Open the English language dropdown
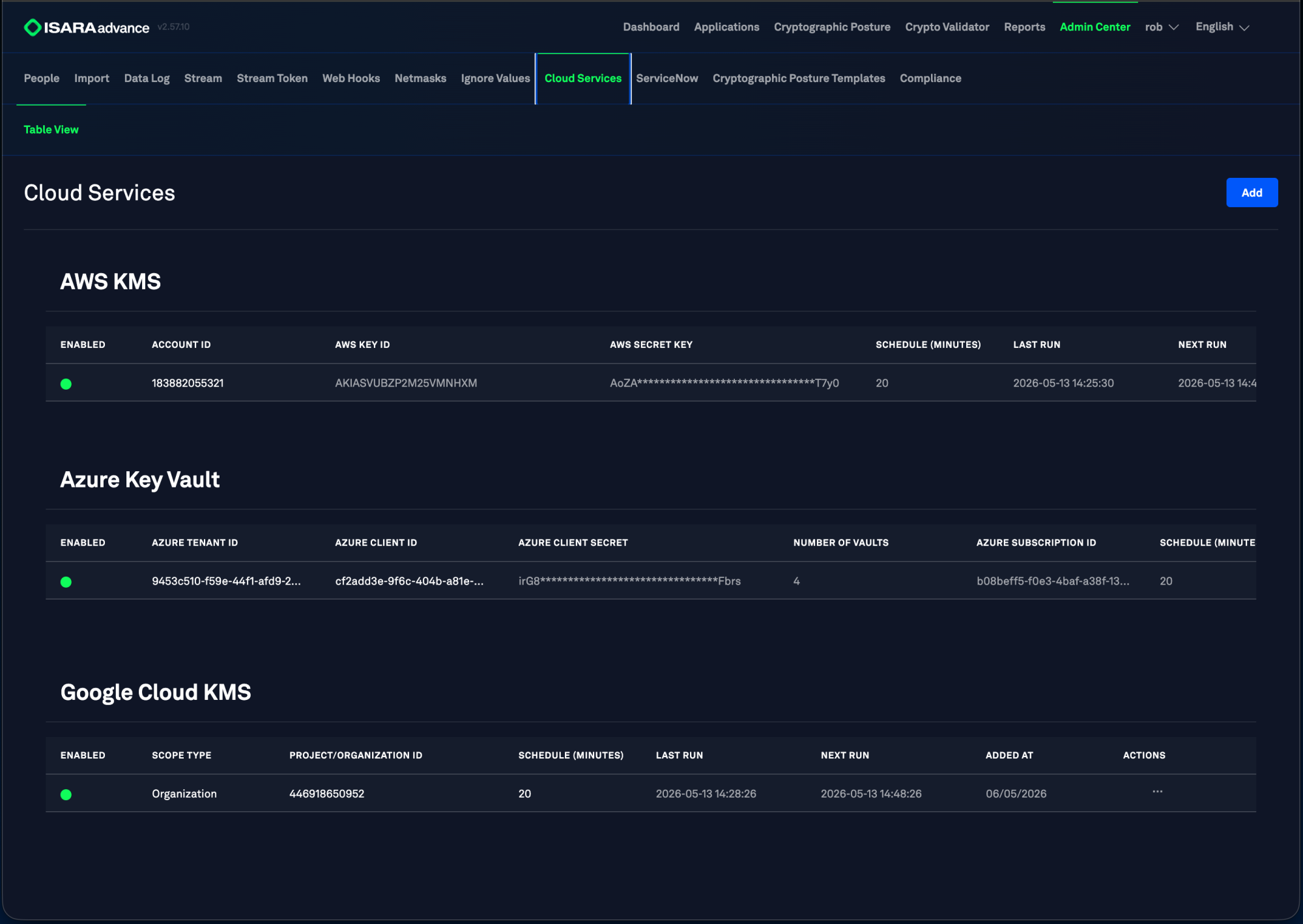This screenshot has width=1303, height=924. tap(1222, 27)
